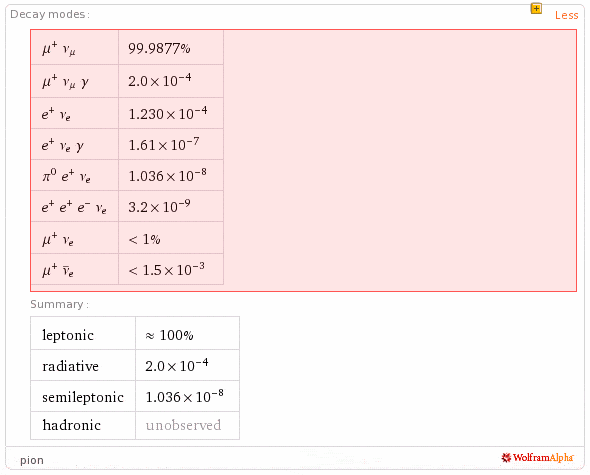Screen dimensions: 590x475
Task: Click the leptonic summary row label
Action: tap(83, 333)
